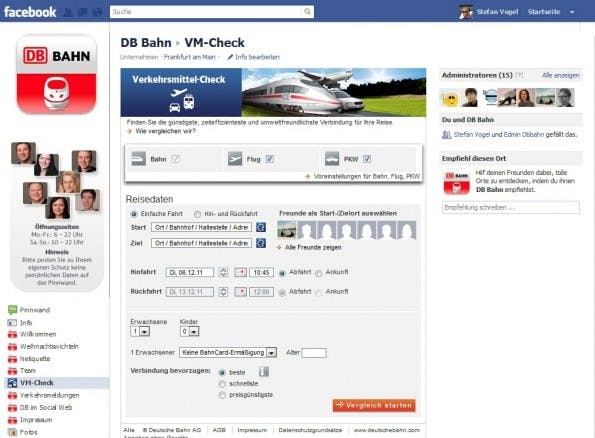Click the Hinfahrt date stepper arrows
The image size is (595, 438).
(x=223, y=272)
